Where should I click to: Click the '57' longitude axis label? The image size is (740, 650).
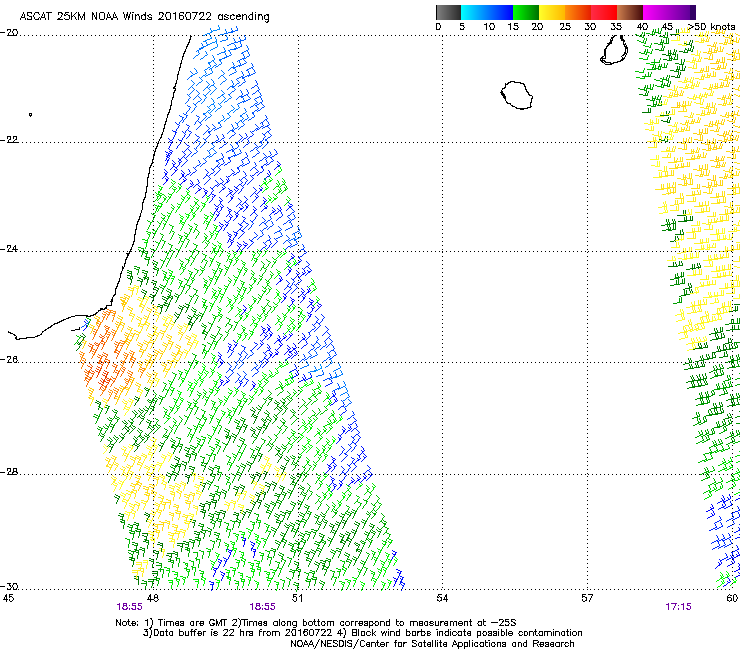[x=587, y=599]
